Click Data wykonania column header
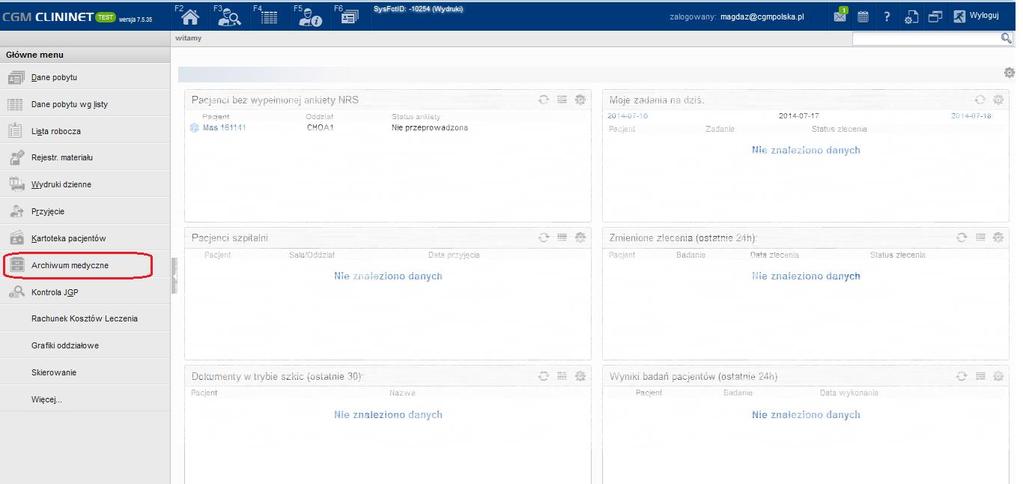The image size is (1023, 484). tap(849, 393)
